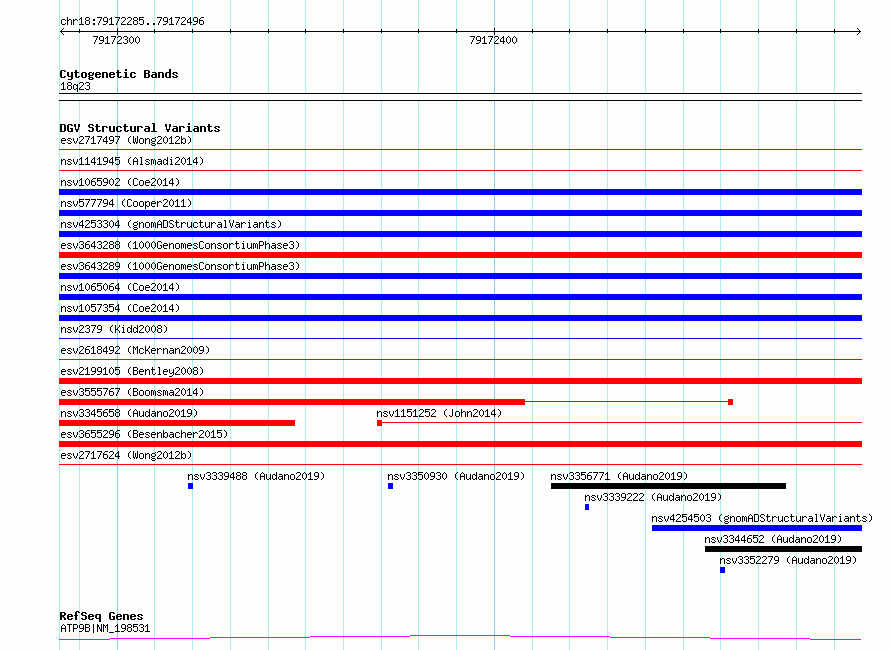The height and width of the screenshot is (650, 890).
Task: Open esv3655296 (Besenbacher2015) variant label
Action: [144, 434]
